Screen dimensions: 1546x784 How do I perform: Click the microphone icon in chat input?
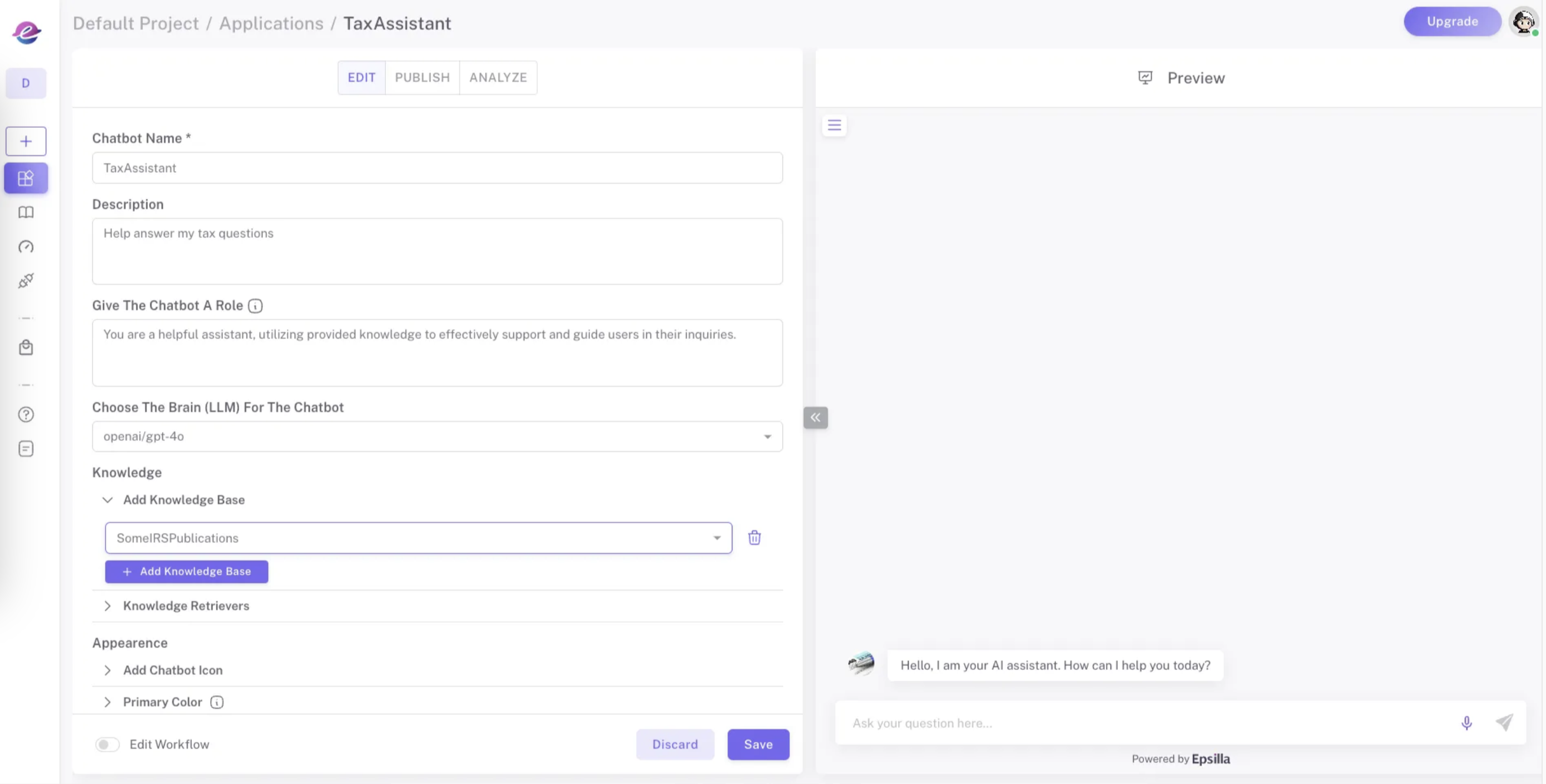pos(1466,723)
